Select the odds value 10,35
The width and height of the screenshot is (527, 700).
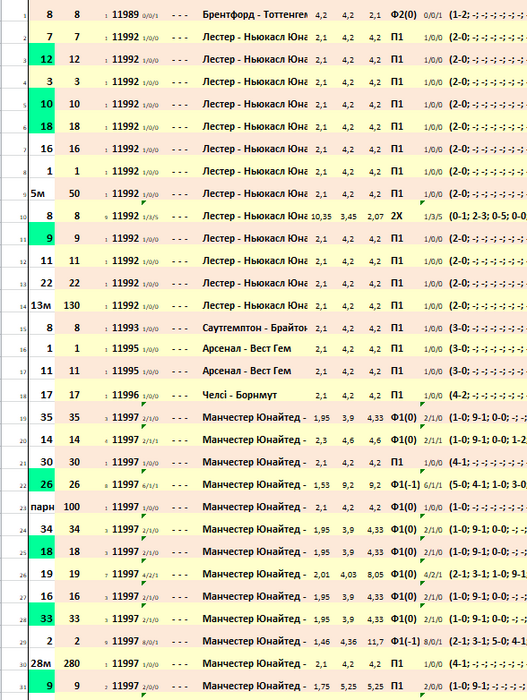[321, 217]
